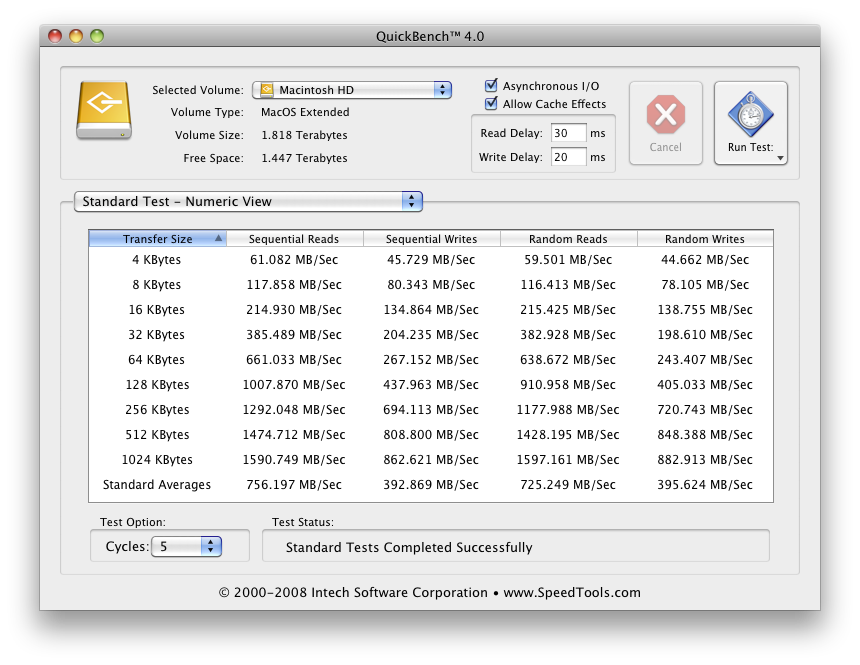This screenshot has height=665, width=860.
Task: Click the green zoom window button
Action: point(97,36)
